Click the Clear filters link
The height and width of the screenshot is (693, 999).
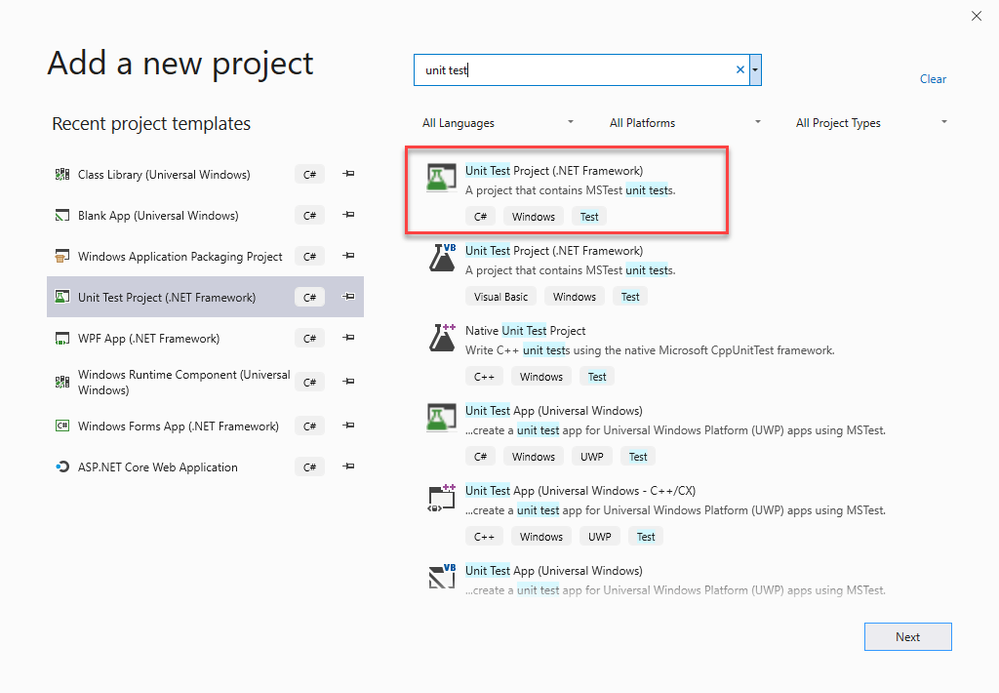933,79
